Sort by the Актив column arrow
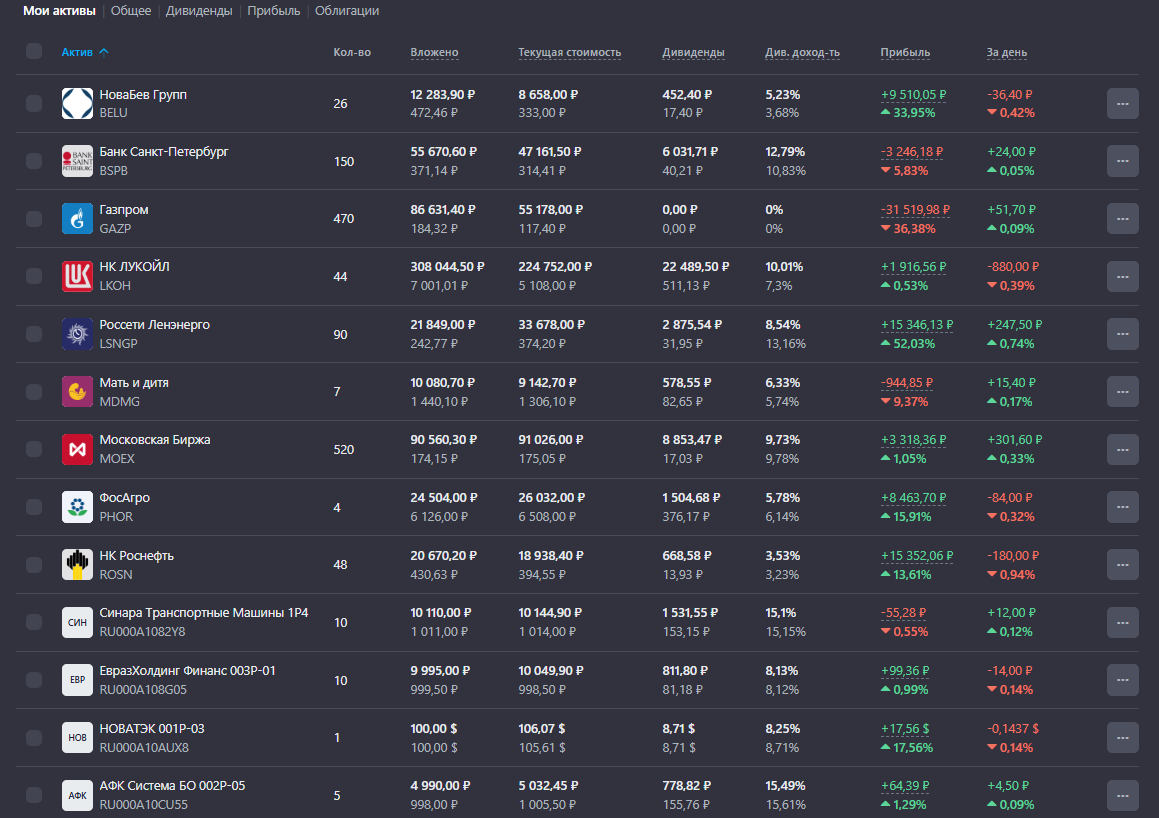 (x=103, y=52)
